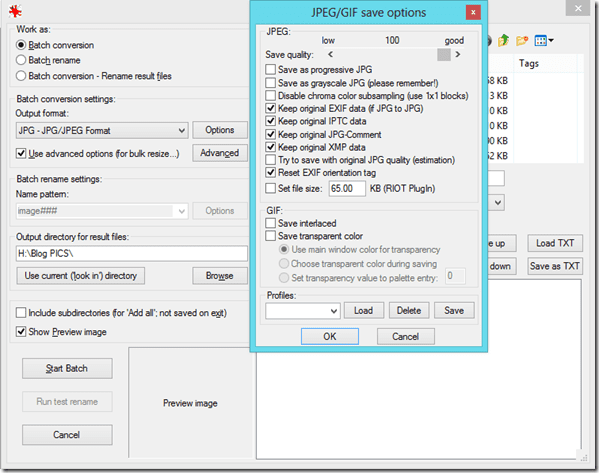599x473 pixels.
Task: Click the create new folder icon
Action: (521, 40)
